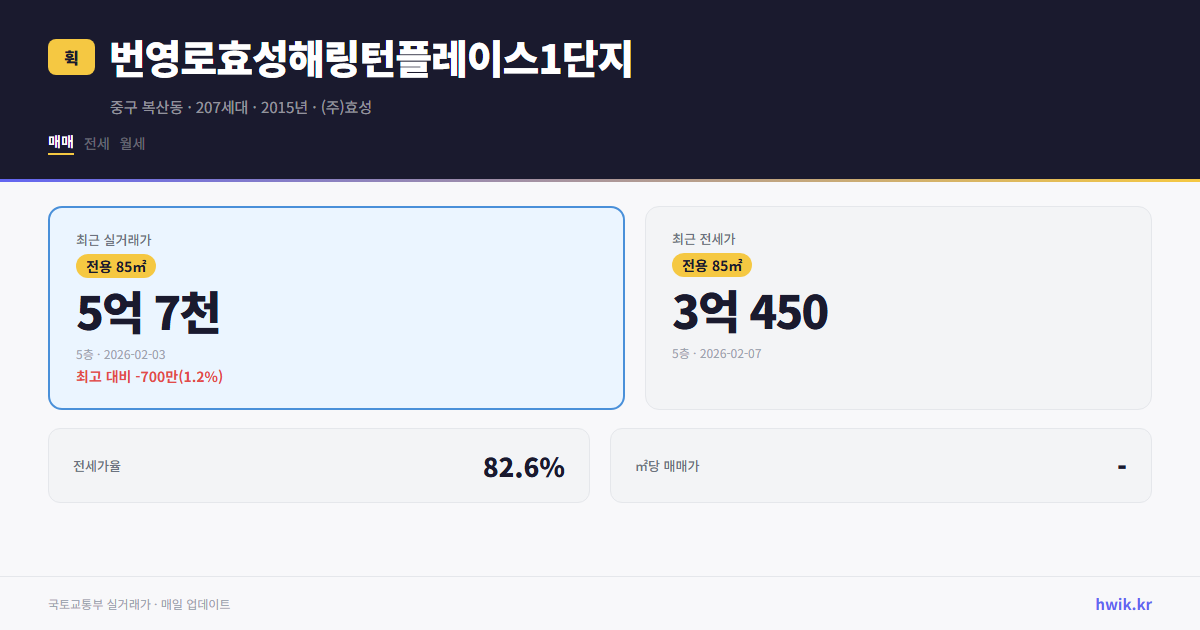Select the 최근 전세가 card
Screen dimensions: 1200x630
click(x=898, y=307)
